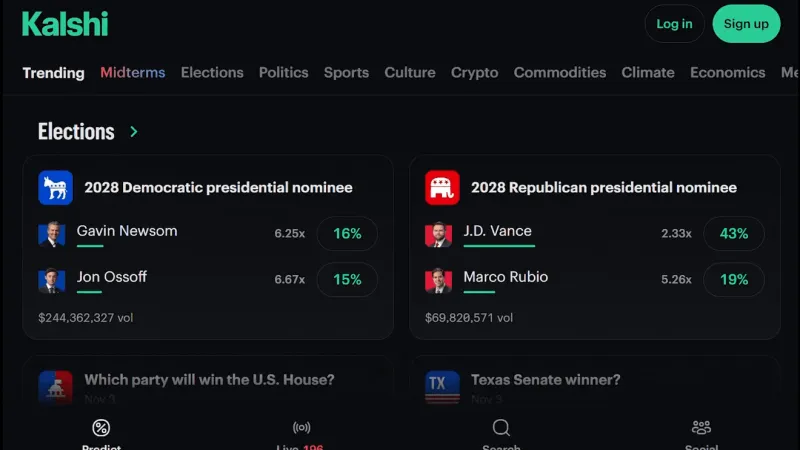Click Jon Ossoff's portrait thumbnail

tap(52, 280)
